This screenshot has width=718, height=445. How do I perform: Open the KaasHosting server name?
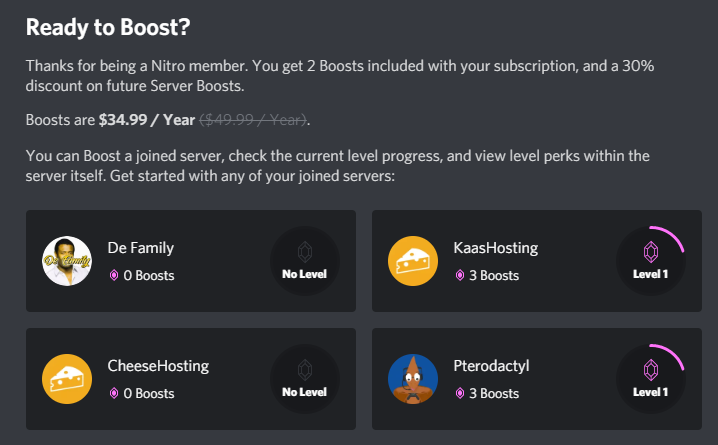496,248
